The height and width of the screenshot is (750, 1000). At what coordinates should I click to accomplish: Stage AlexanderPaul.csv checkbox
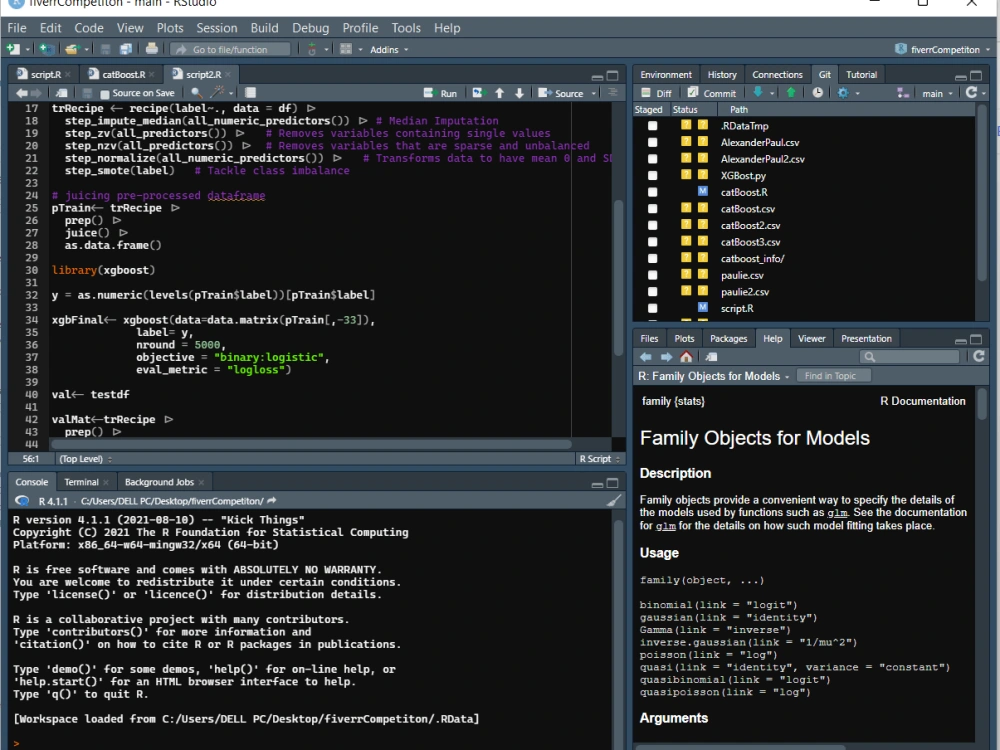(652, 142)
